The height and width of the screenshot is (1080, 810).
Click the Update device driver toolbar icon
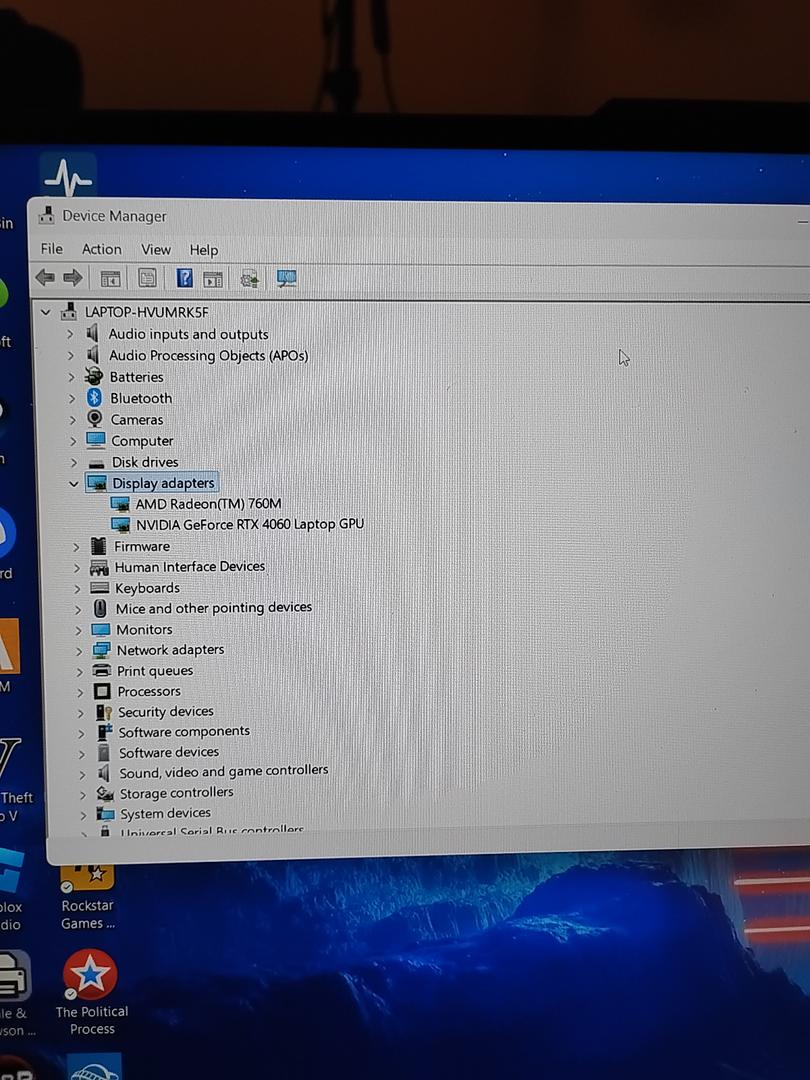(249, 279)
